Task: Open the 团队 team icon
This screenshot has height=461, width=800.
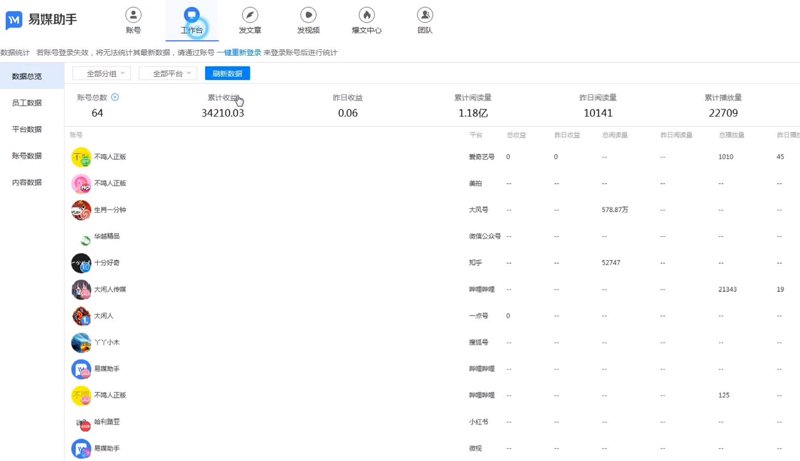Action: point(424,15)
